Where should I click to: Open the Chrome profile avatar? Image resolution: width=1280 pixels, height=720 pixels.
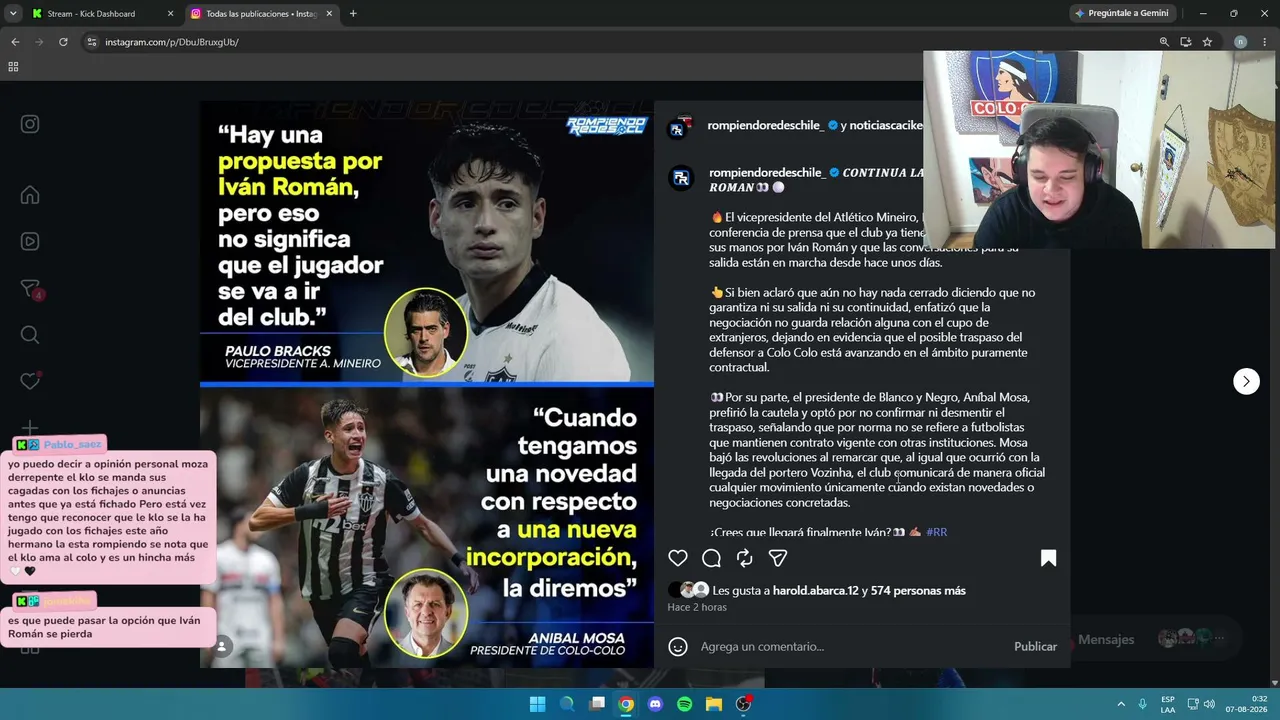(x=1240, y=42)
